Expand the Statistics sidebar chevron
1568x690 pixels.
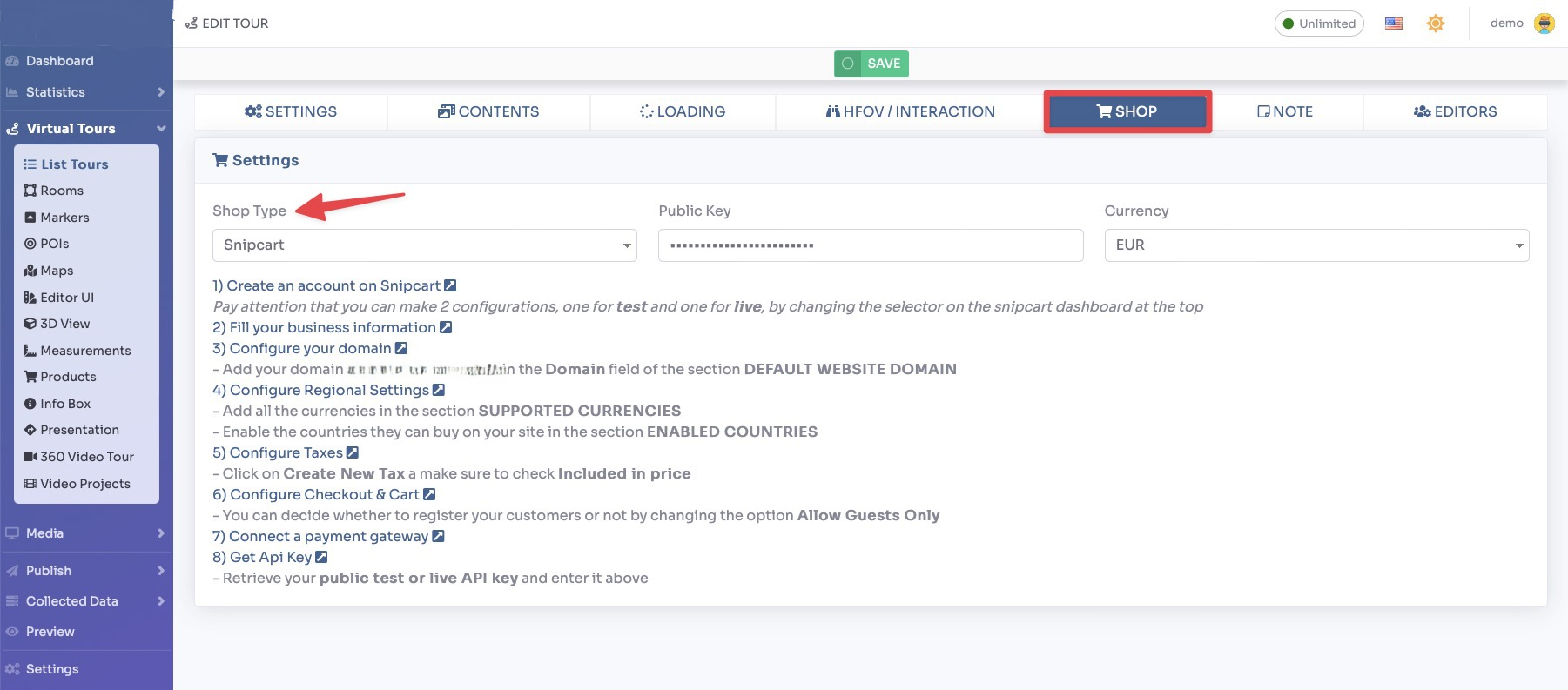[161, 92]
